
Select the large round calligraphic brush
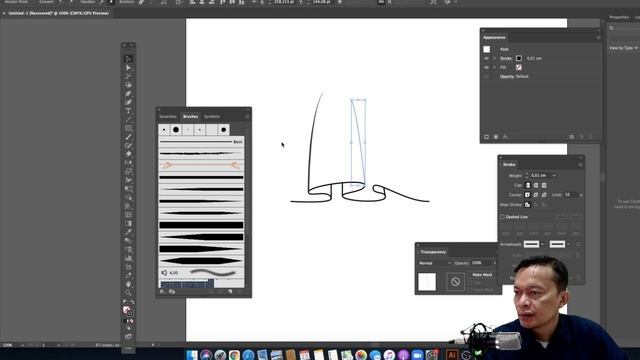coord(176,130)
